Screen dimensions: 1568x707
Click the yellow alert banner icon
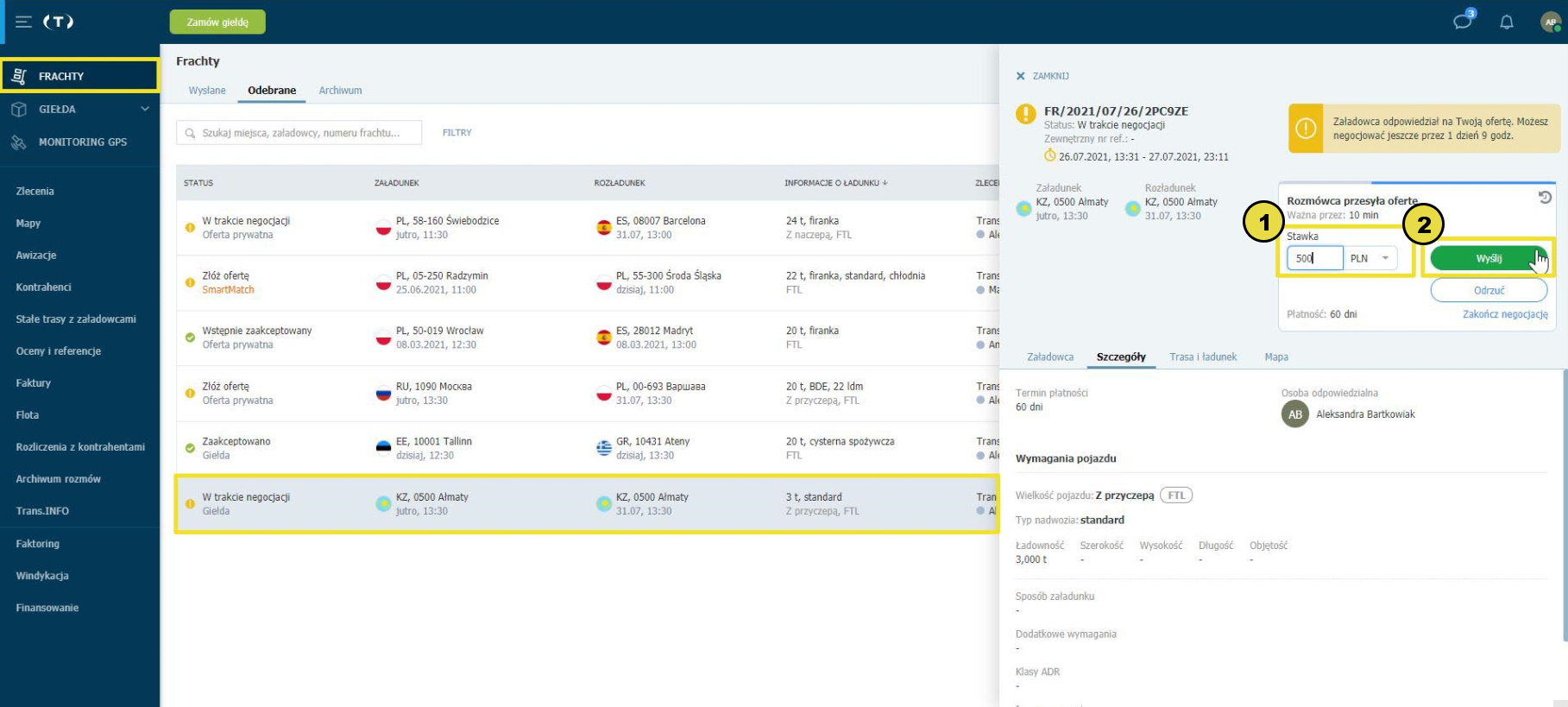tap(1307, 129)
